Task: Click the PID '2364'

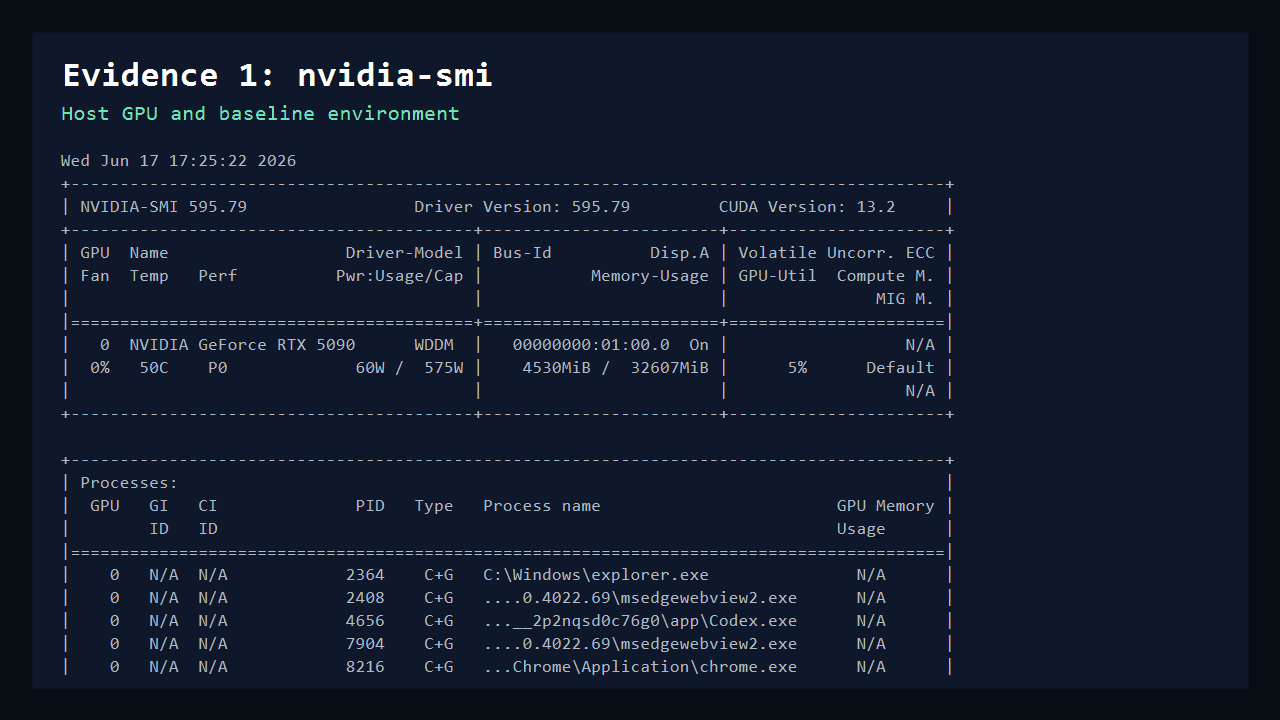Action: 365,575
